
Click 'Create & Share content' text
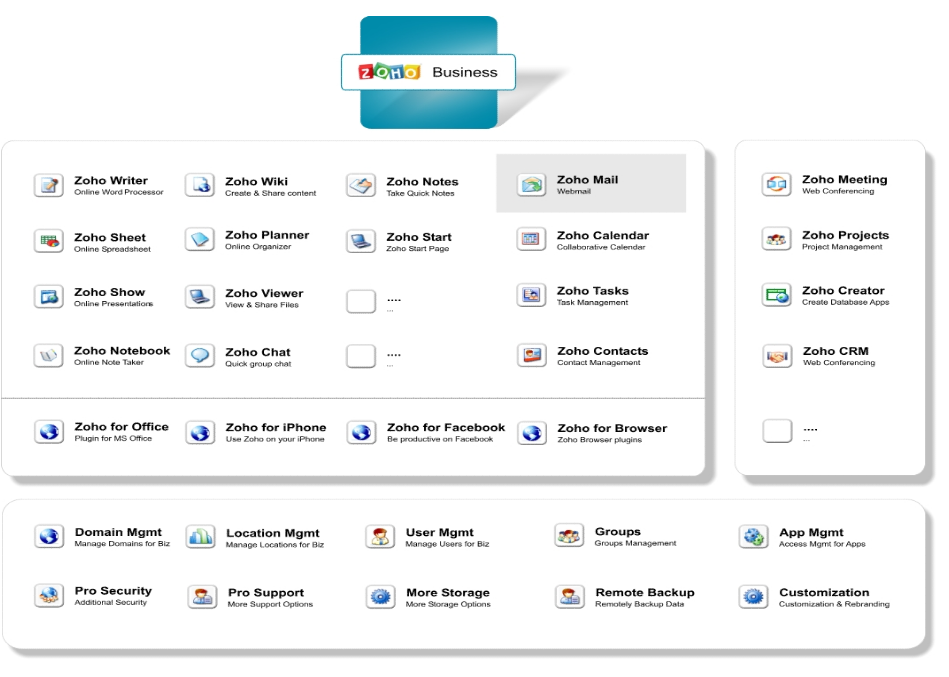(271, 194)
